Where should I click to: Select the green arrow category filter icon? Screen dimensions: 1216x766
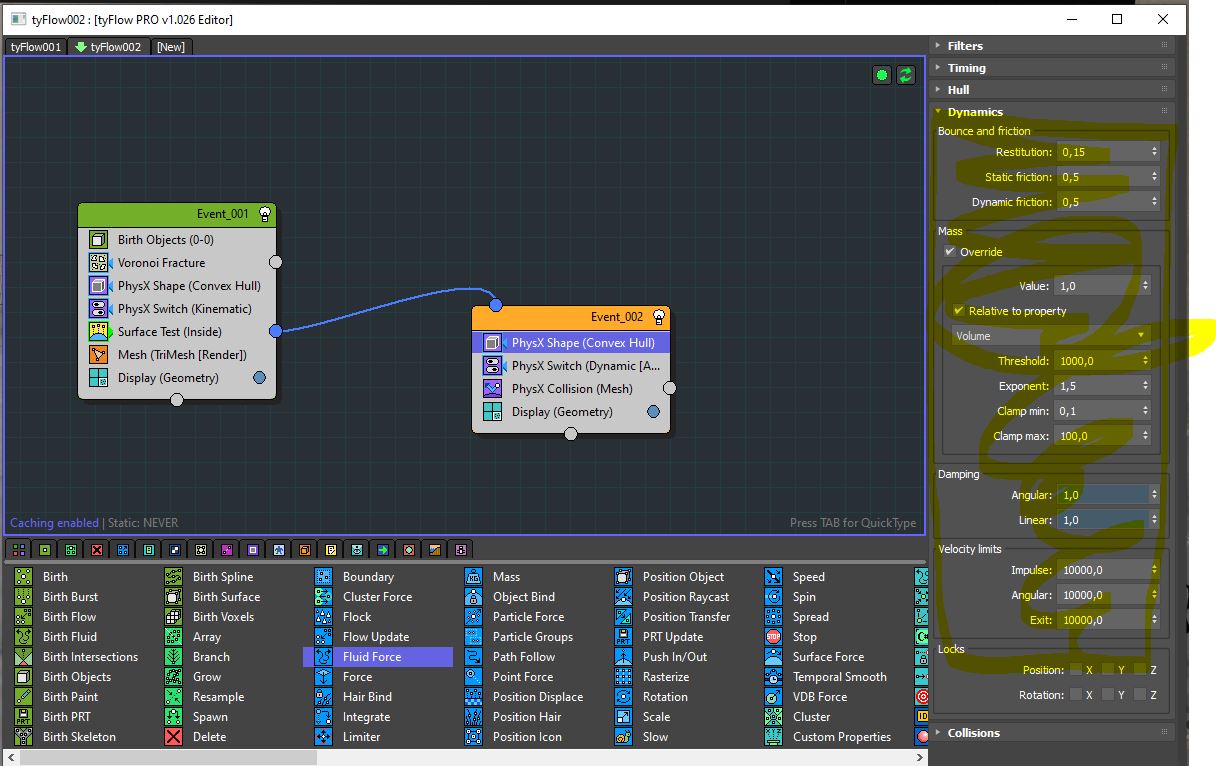[383, 550]
